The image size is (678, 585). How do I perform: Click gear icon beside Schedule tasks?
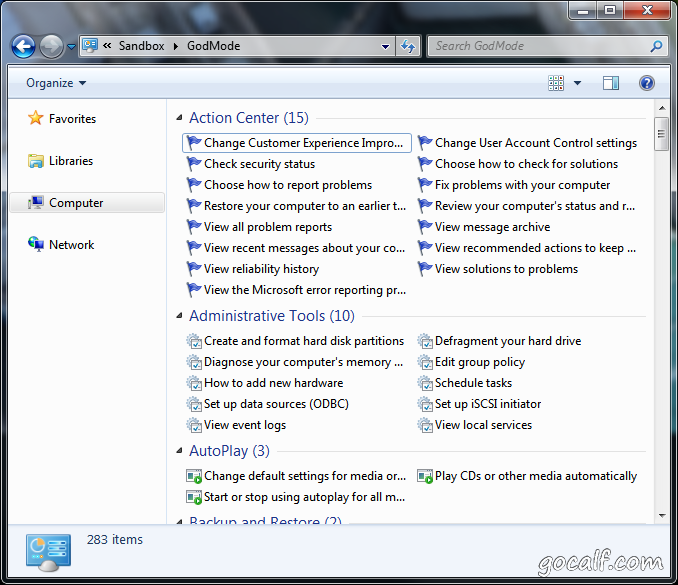coord(425,383)
